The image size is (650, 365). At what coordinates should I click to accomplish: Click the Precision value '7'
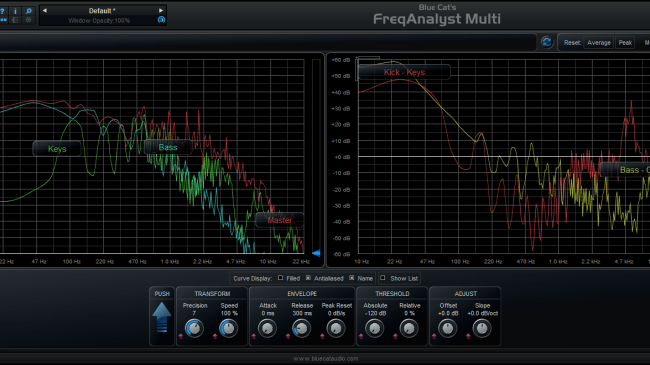click(x=194, y=313)
